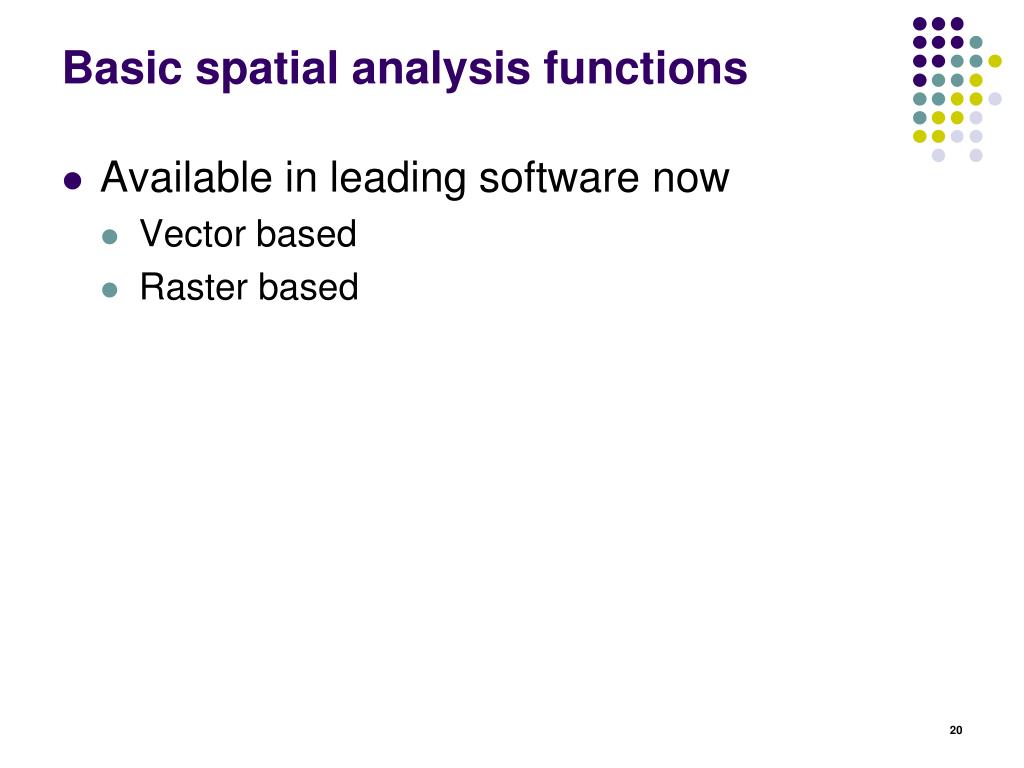
Task: Click the teal dot ending the grid's second row
Action: [x=976, y=43]
